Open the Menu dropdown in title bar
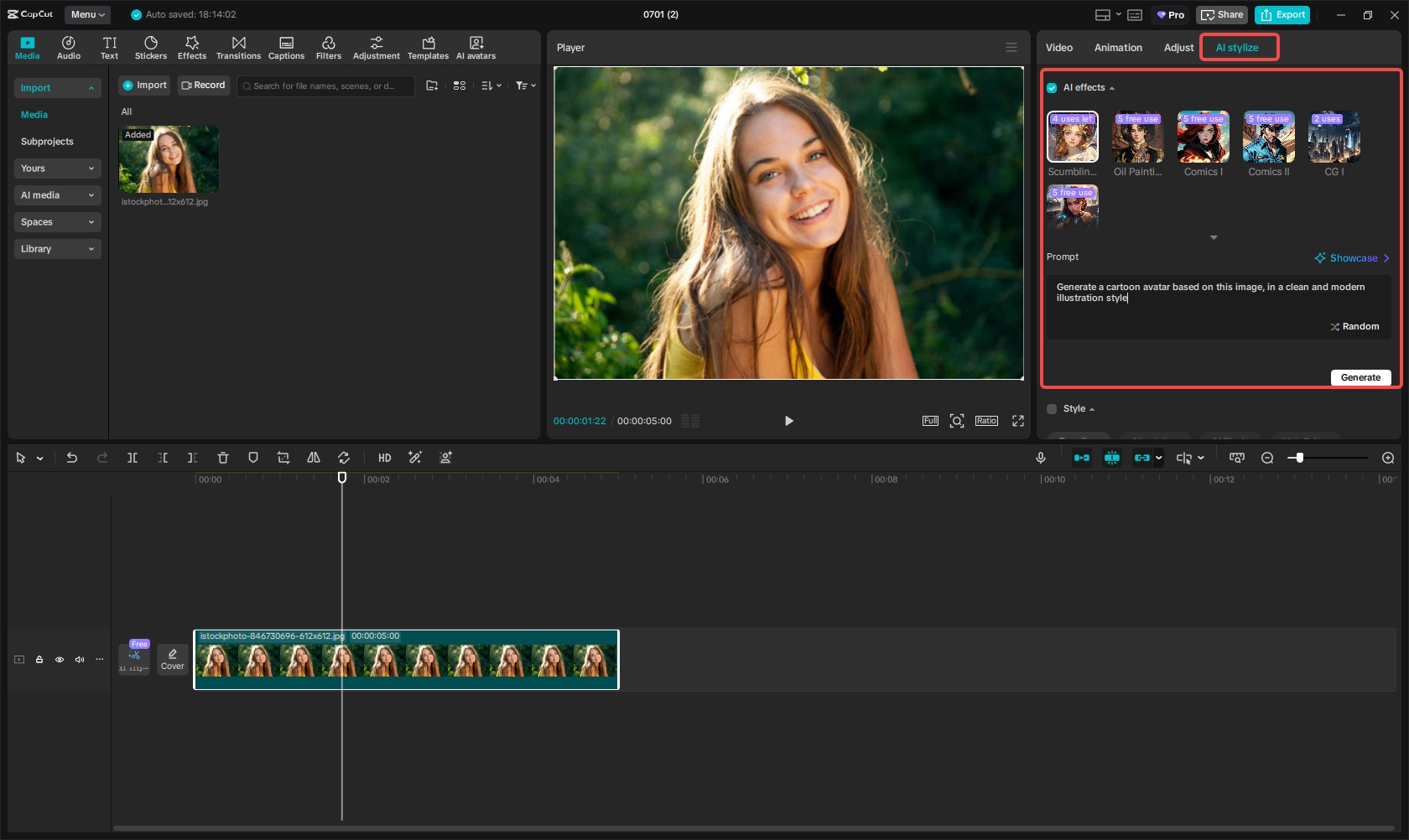1409x840 pixels. 87,14
